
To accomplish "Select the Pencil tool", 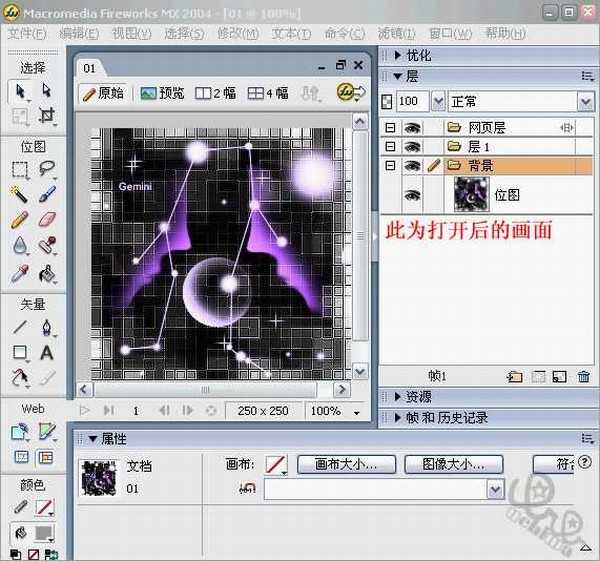I will (x=19, y=219).
